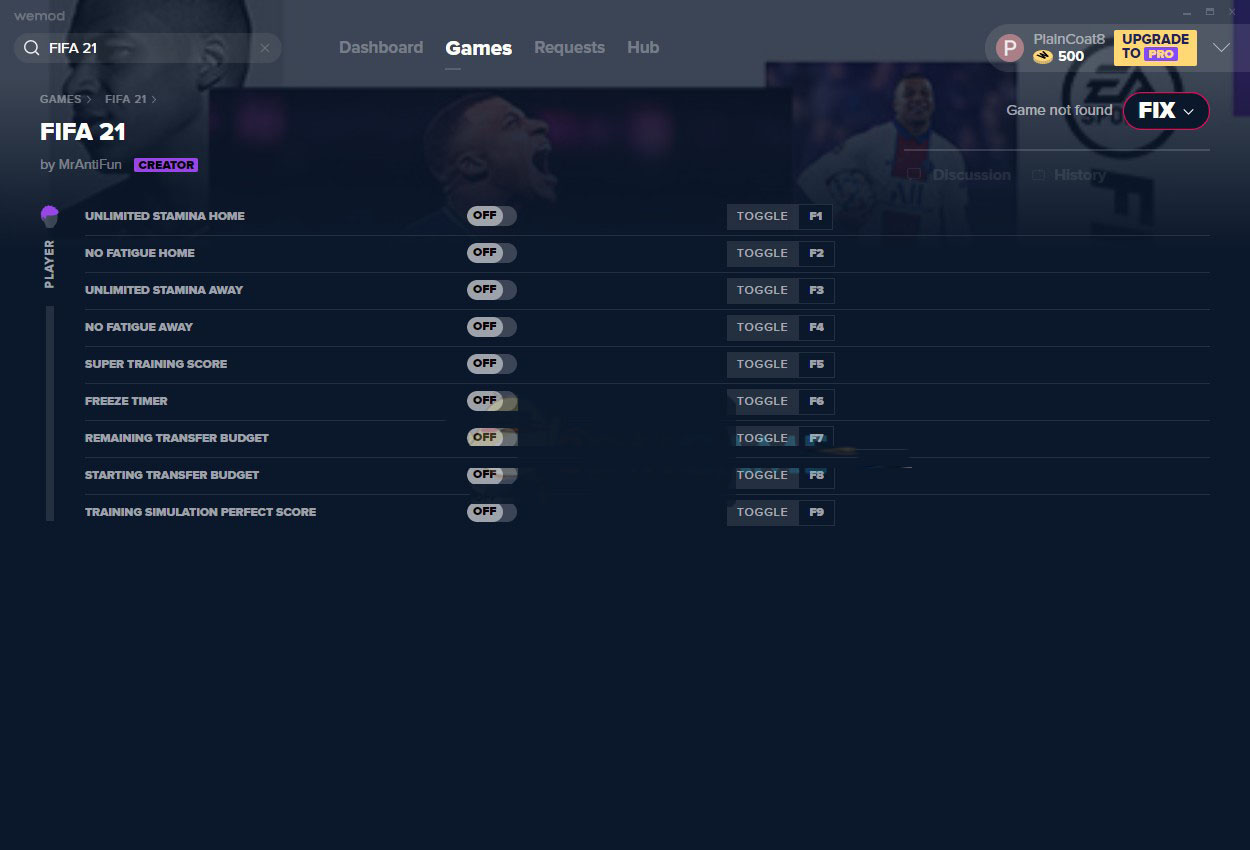Maximize the WeMod window
The image size is (1250, 850).
(x=1210, y=12)
